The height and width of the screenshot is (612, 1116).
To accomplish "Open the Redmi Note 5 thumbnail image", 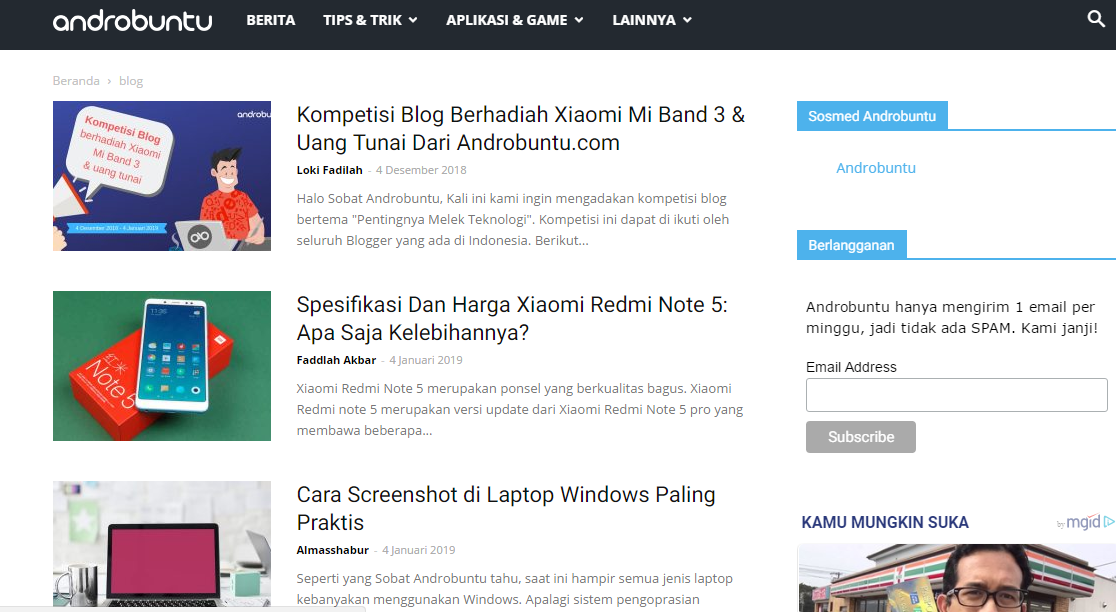I will [162, 366].
